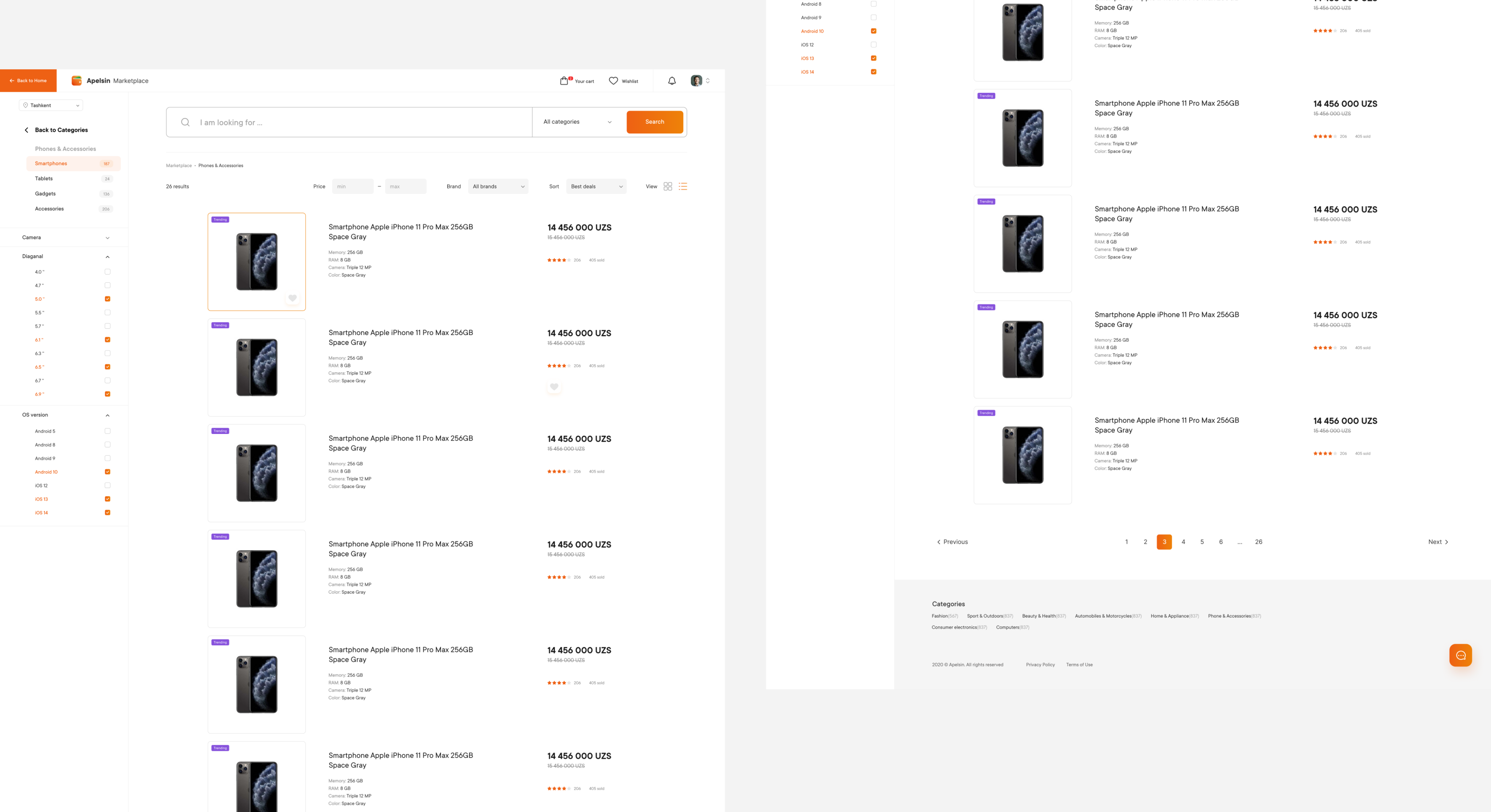The image size is (1491, 812).
Task: Switch to list view
Action: [x=683, y=186]
